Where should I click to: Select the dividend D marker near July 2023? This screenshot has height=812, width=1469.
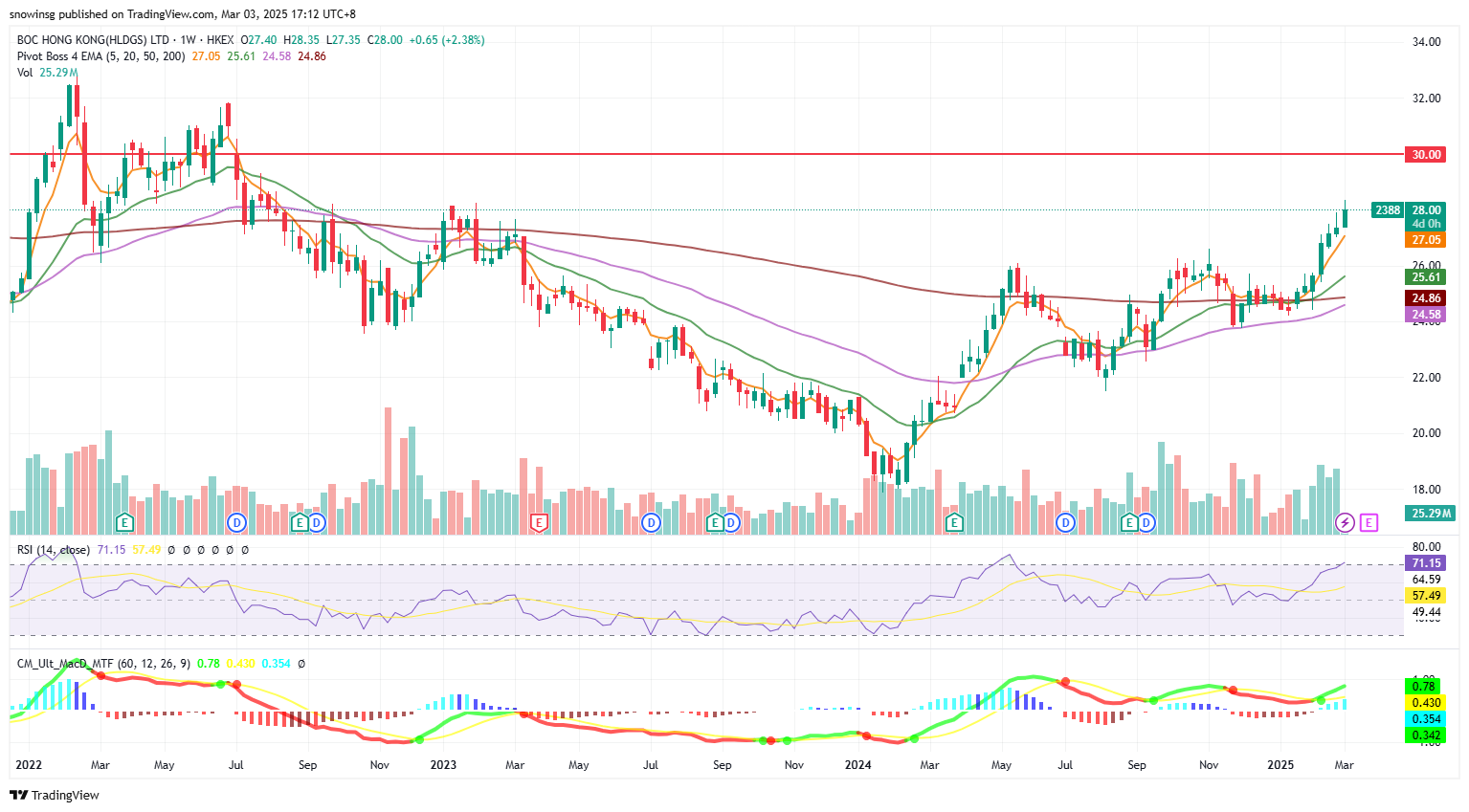(x=652, y=522)
